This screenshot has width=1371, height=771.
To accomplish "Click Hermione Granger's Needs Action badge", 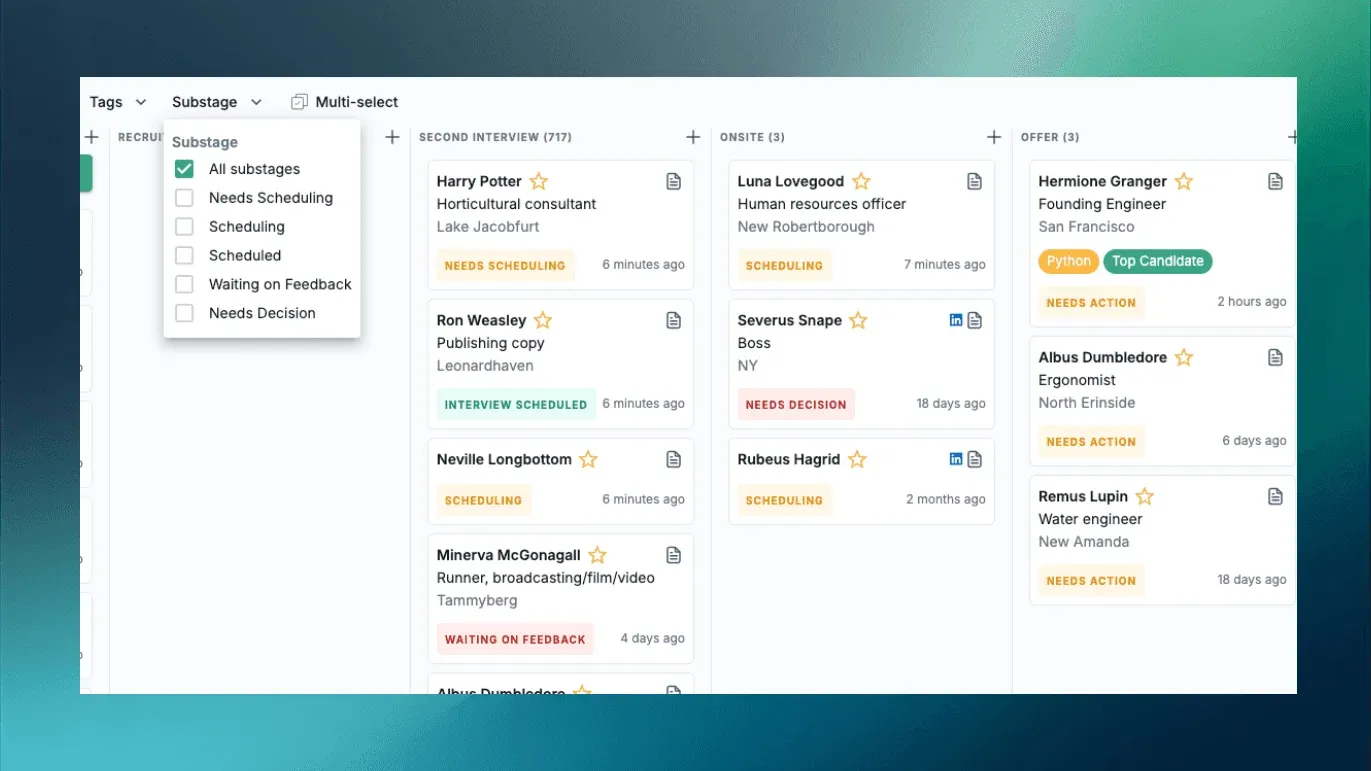I will [x=1091, y=303].
